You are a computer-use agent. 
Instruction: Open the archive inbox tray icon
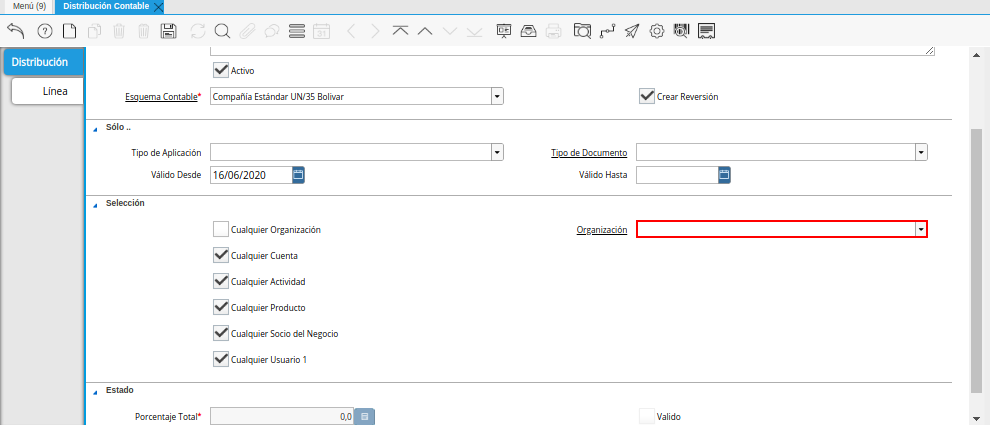pos(528,31)
